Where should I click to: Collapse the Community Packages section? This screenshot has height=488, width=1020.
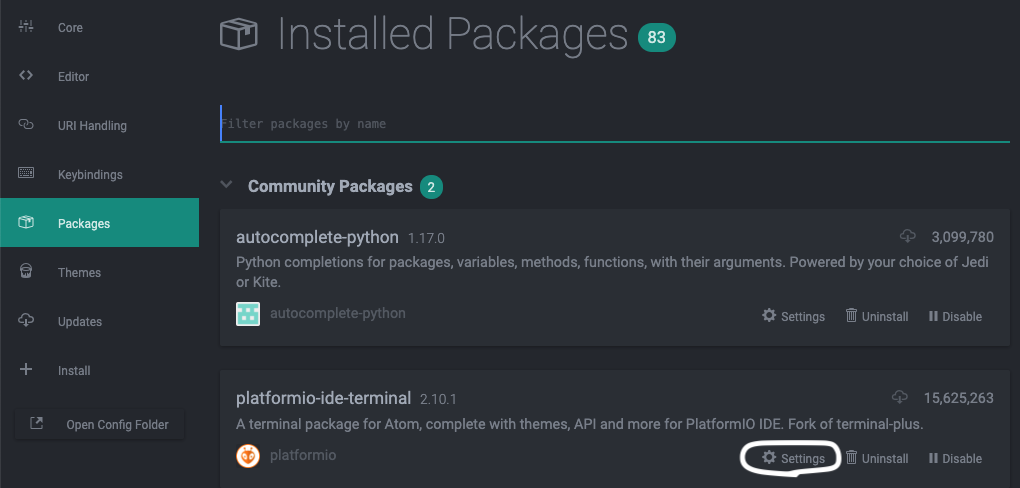tap(226, 185)
